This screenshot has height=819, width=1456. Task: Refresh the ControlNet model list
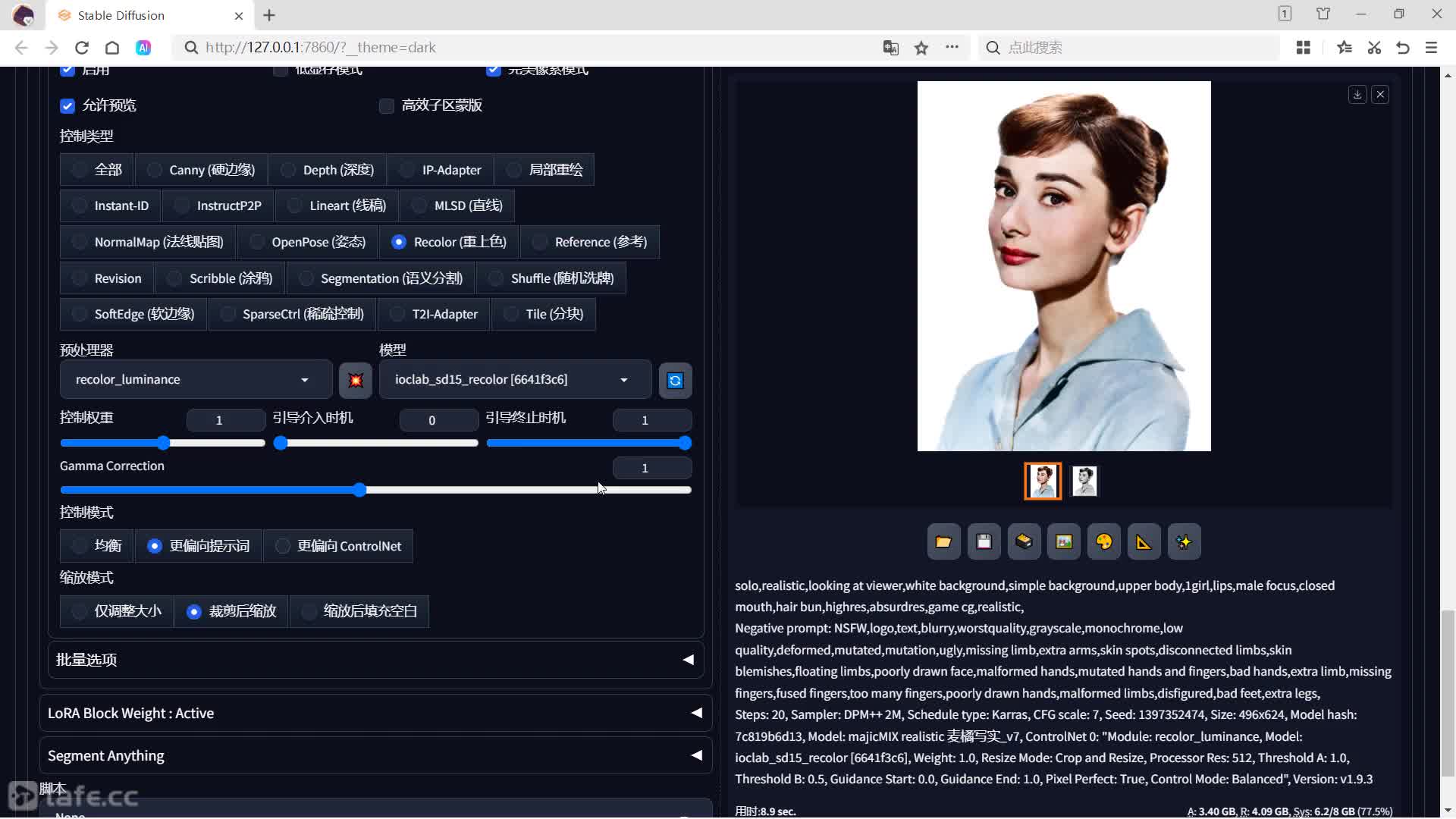click(x=675, y=380)
